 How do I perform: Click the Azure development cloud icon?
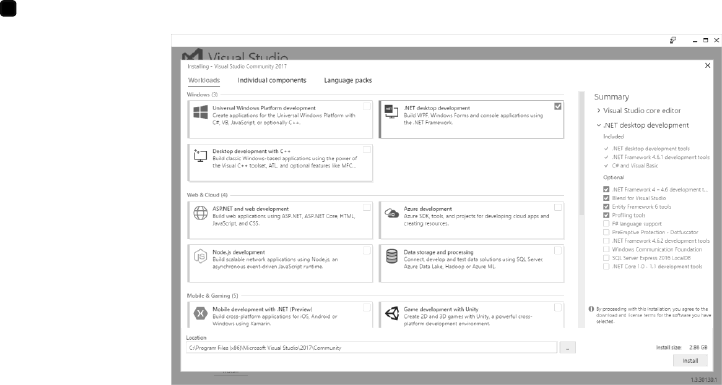(x=391, y=213)
